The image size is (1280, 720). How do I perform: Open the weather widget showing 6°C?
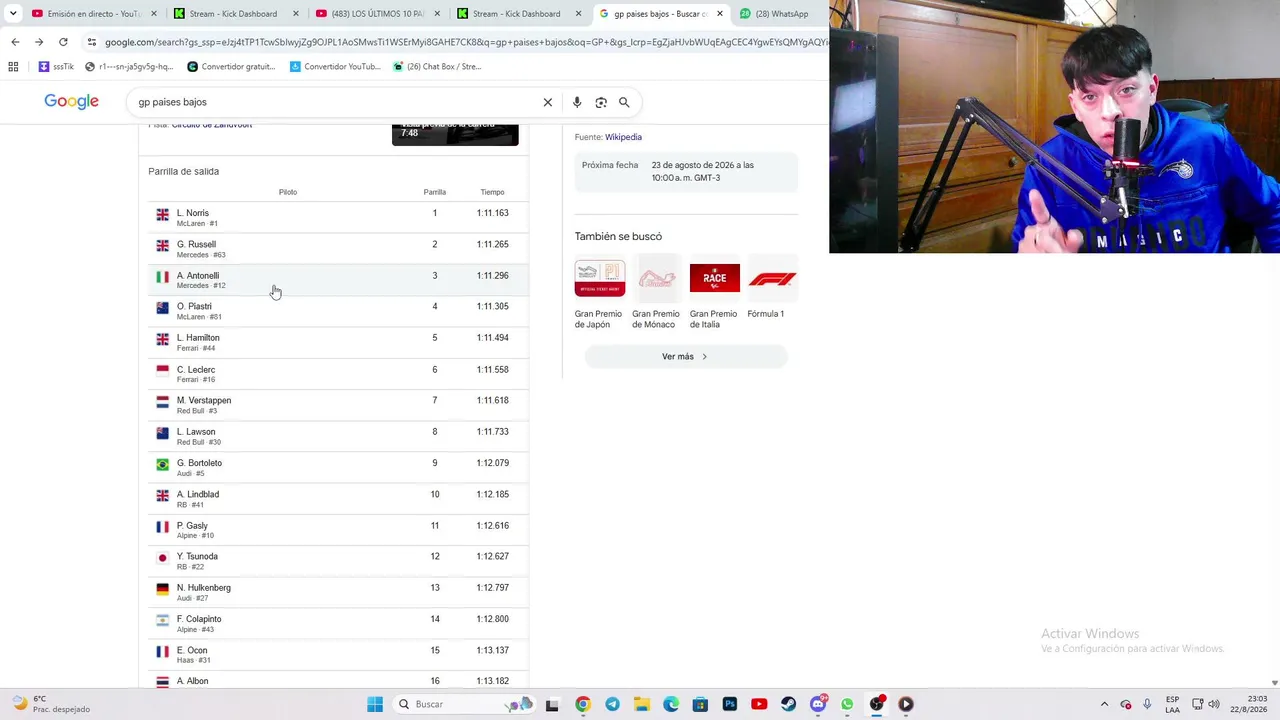pos(50,704)
